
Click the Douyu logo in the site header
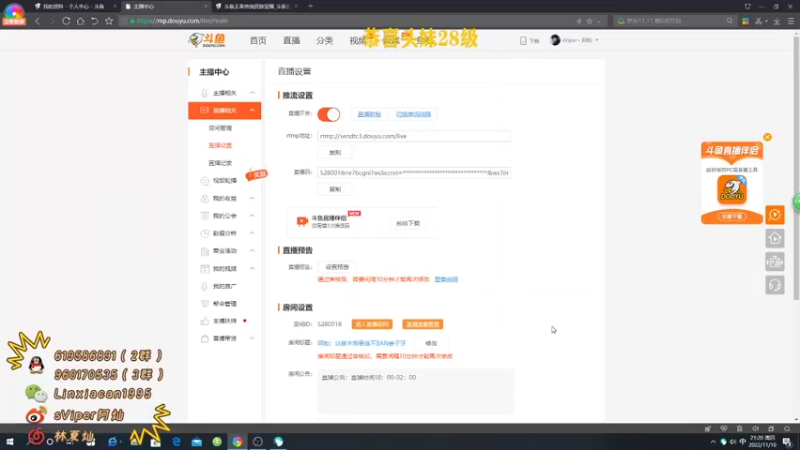click(207, 40)
